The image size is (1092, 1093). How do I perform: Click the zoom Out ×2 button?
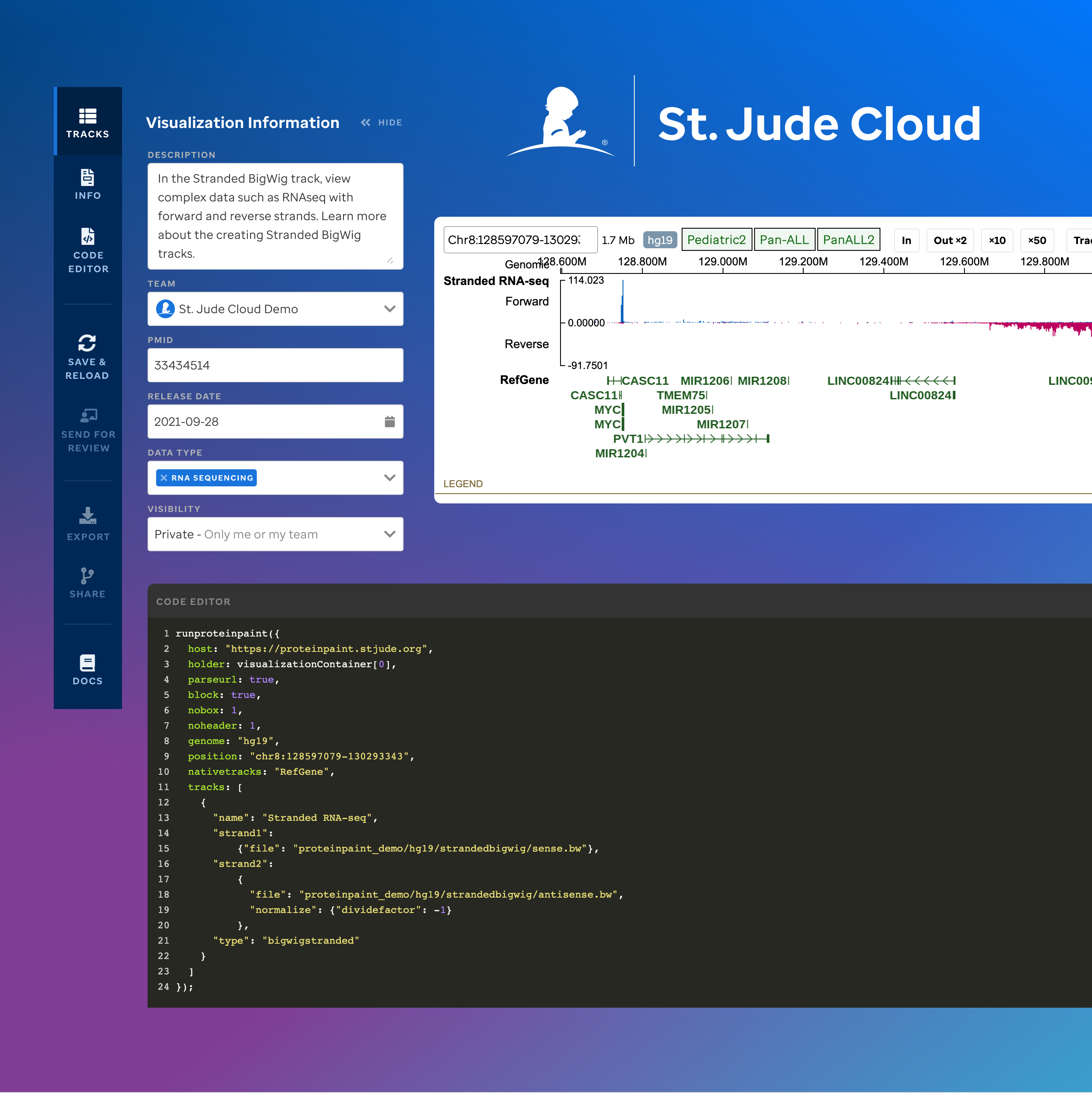(x=950, y=241)
